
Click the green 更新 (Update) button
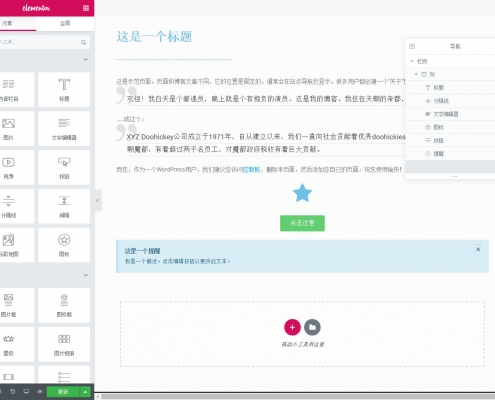[63, 392]
